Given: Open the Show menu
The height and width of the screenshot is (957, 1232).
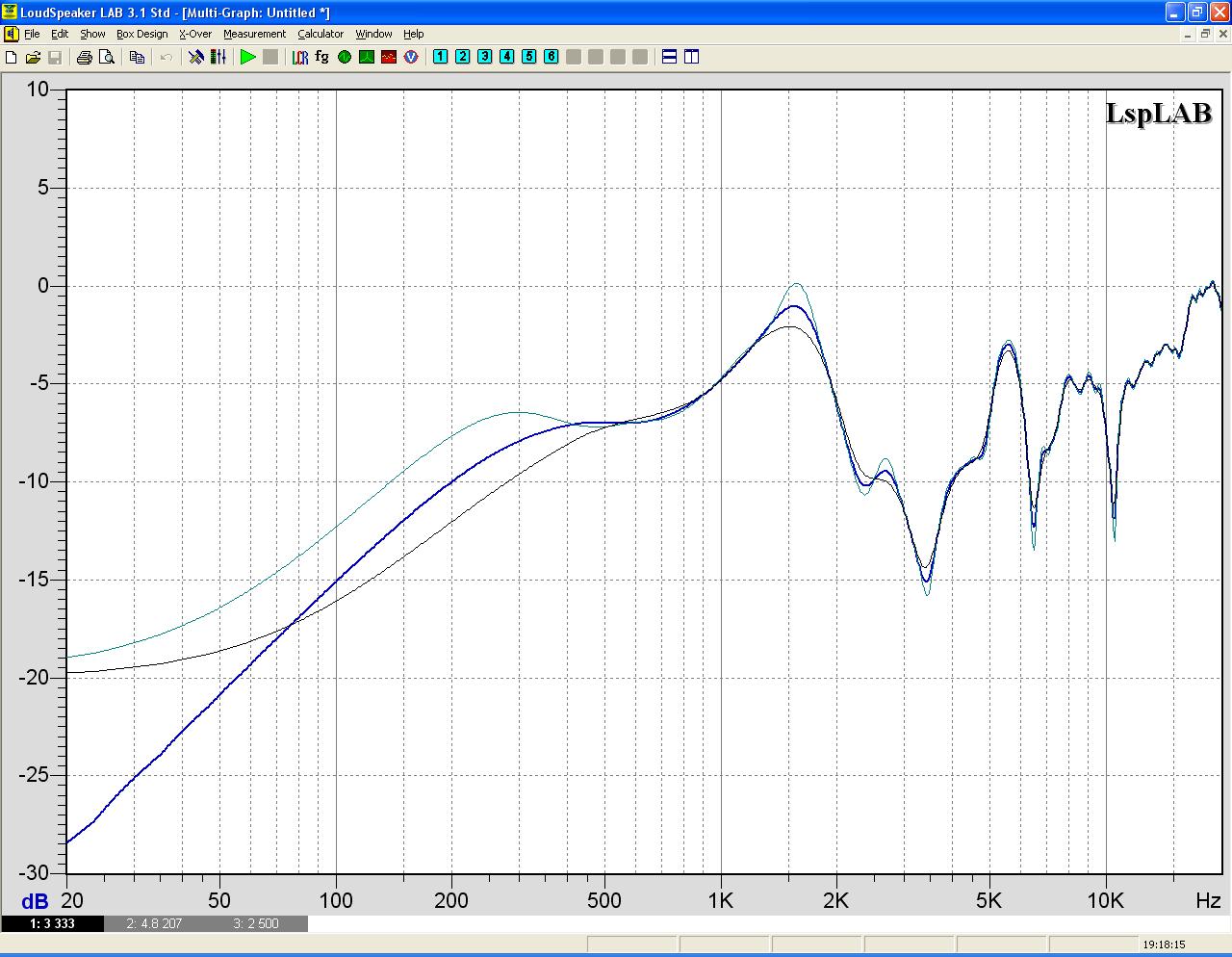Looking at the screenshot, I should click(92, 34).
